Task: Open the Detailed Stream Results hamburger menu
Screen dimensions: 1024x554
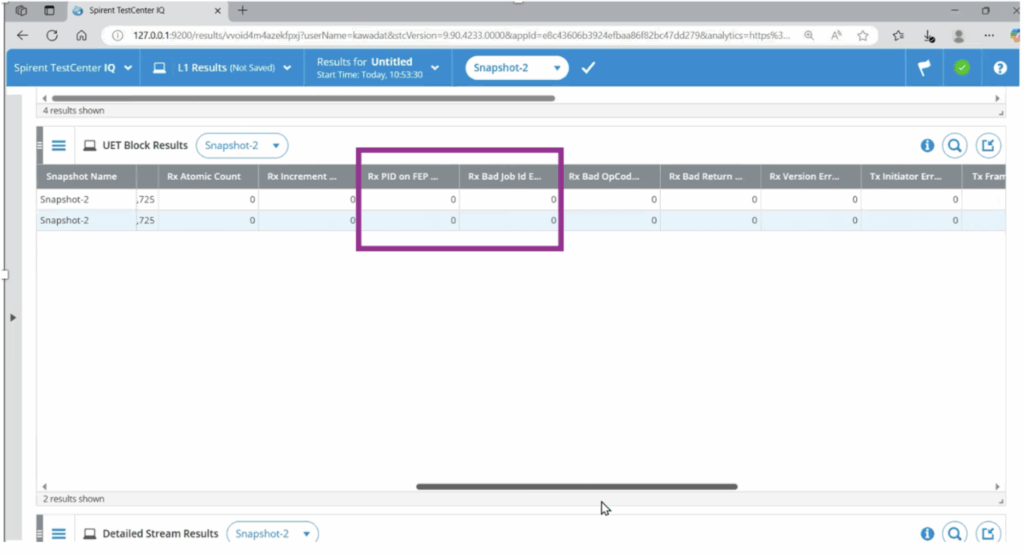Action: pyautogui.click(x=59, y=534)
